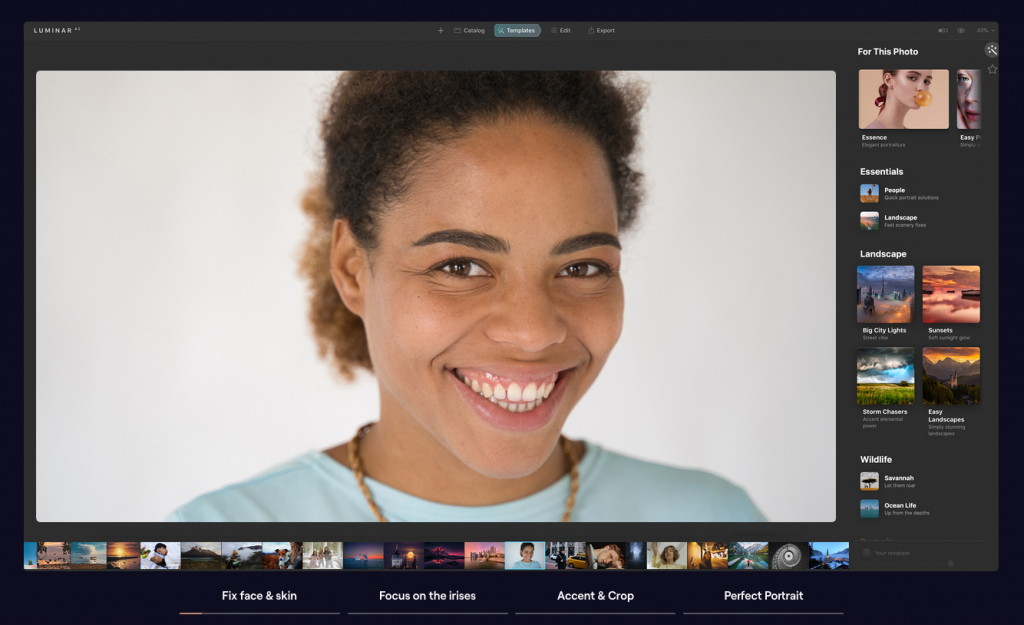Toggle the favorites star on the panel
Viewport: 1024px width, 625px height.
992,68
